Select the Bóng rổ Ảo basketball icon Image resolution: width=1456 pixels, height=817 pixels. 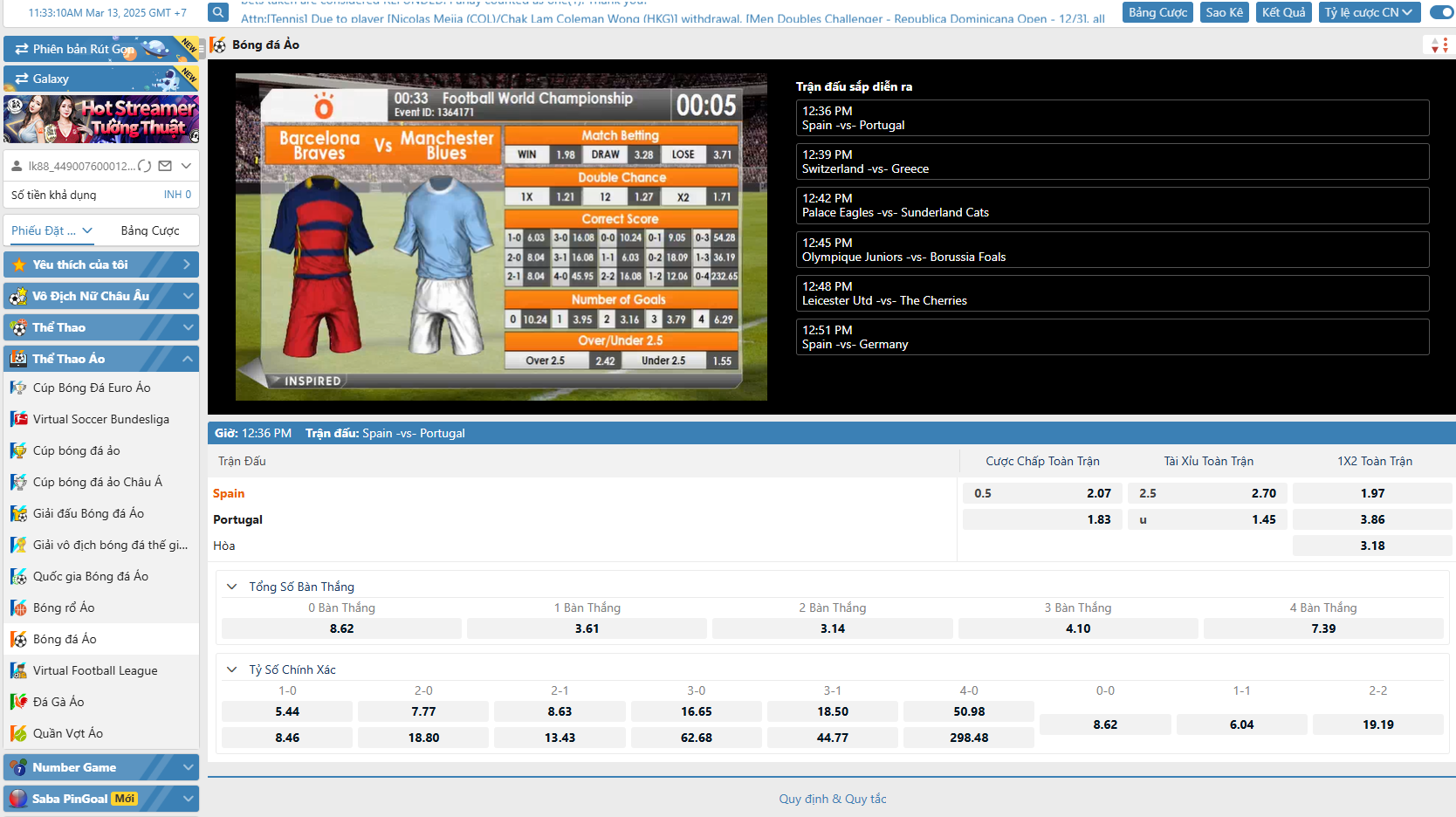tap(18, 608)
